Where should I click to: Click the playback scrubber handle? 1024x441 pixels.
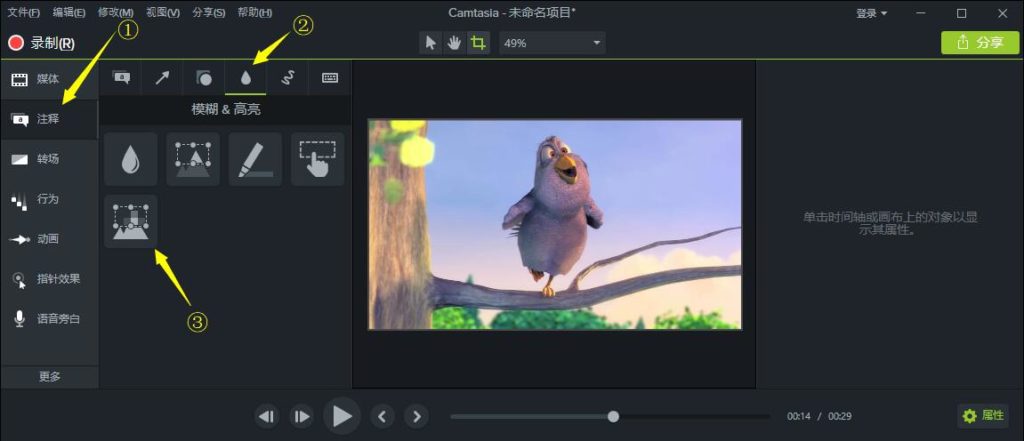click(x=613, y=416)
